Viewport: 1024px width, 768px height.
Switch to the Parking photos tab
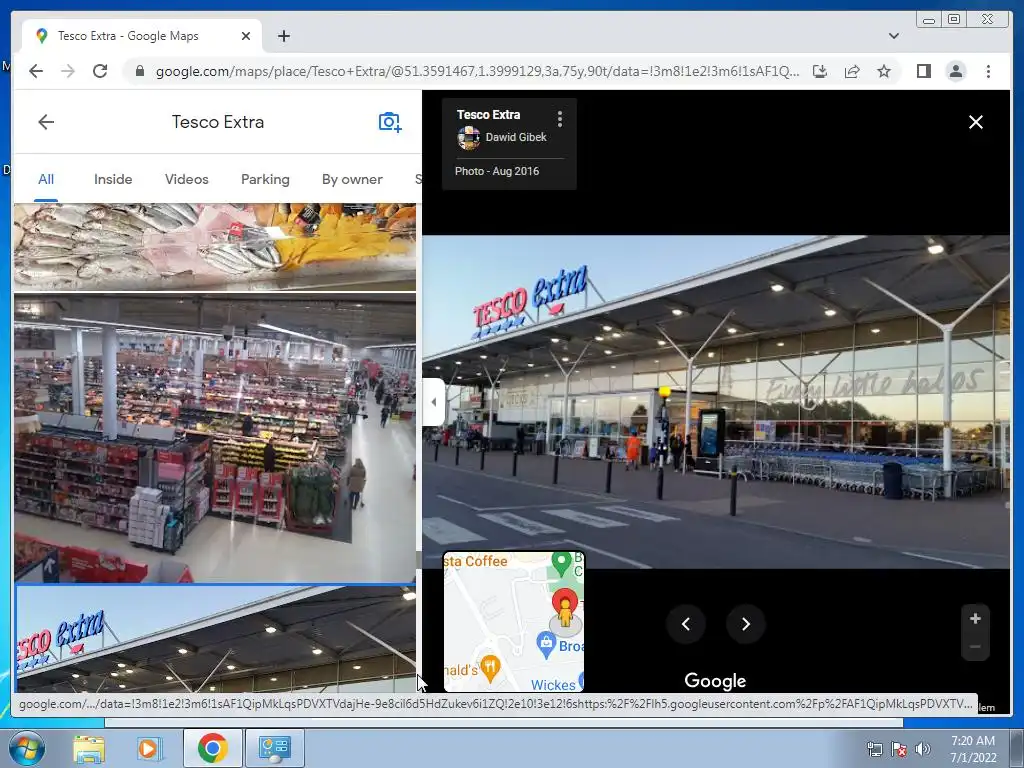(265, 180)
